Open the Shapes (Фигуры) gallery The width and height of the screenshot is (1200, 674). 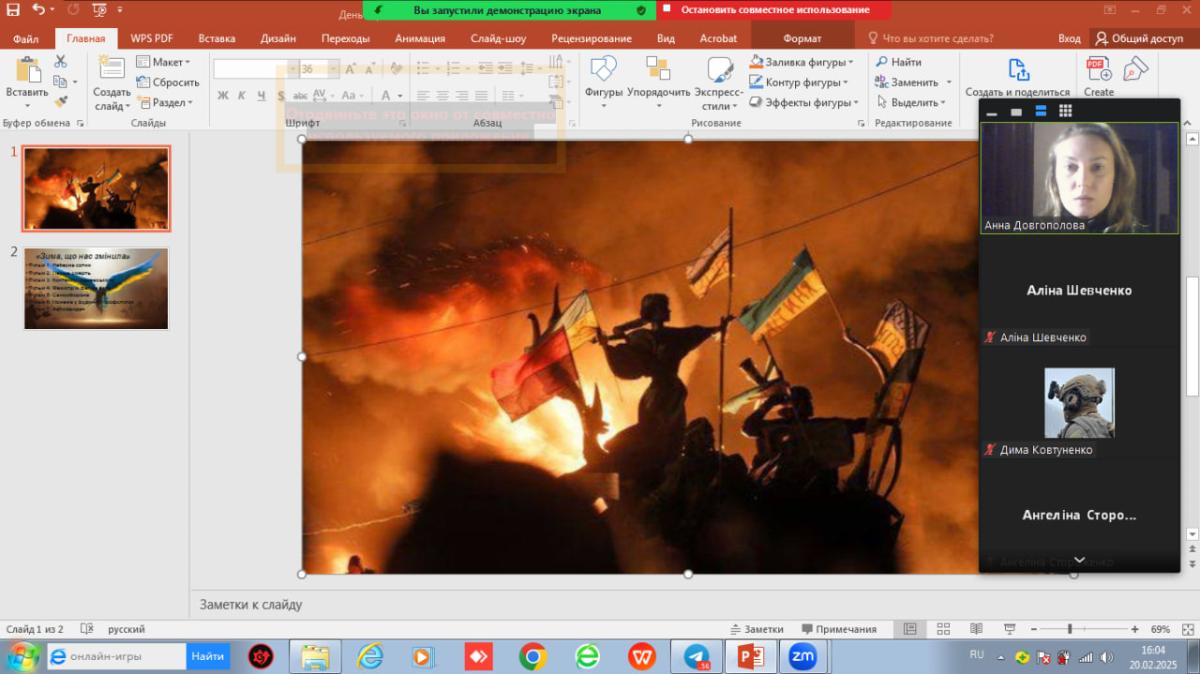[603, 82]
